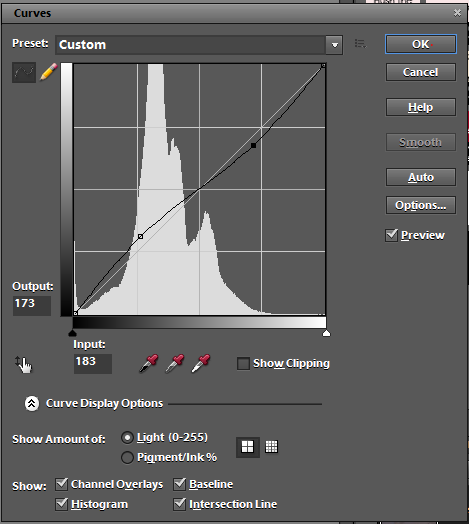
Task: Enable the Show Clipping checkbox
Action: pos(243,363)
